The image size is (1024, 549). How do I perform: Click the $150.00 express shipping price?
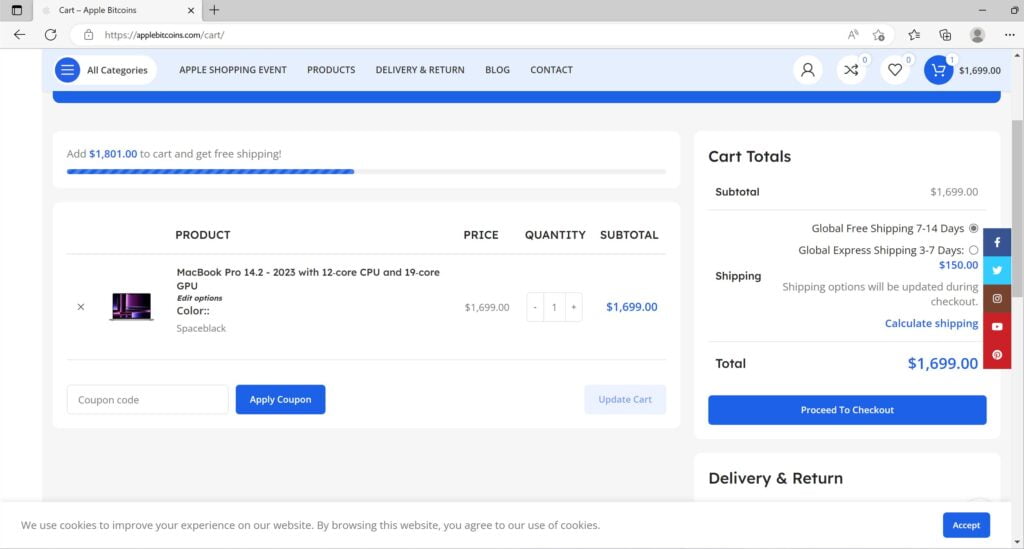coord(958,265)
